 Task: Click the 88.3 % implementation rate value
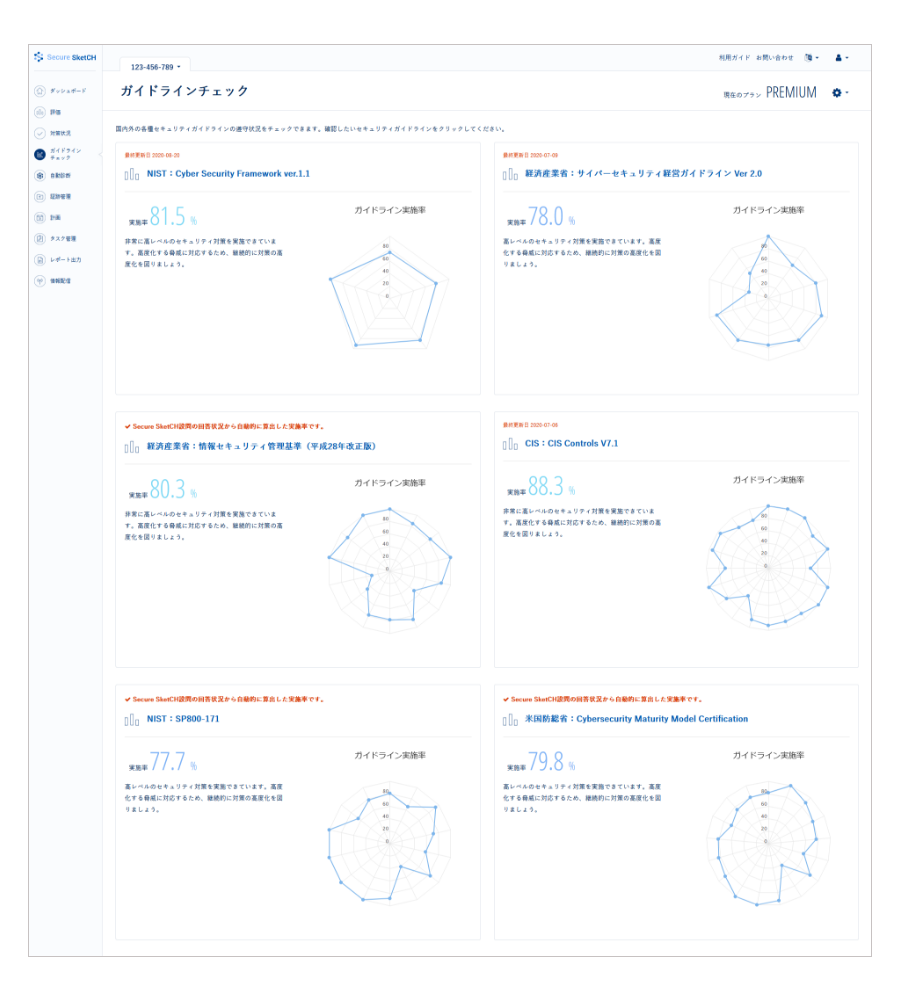(552, 487)
